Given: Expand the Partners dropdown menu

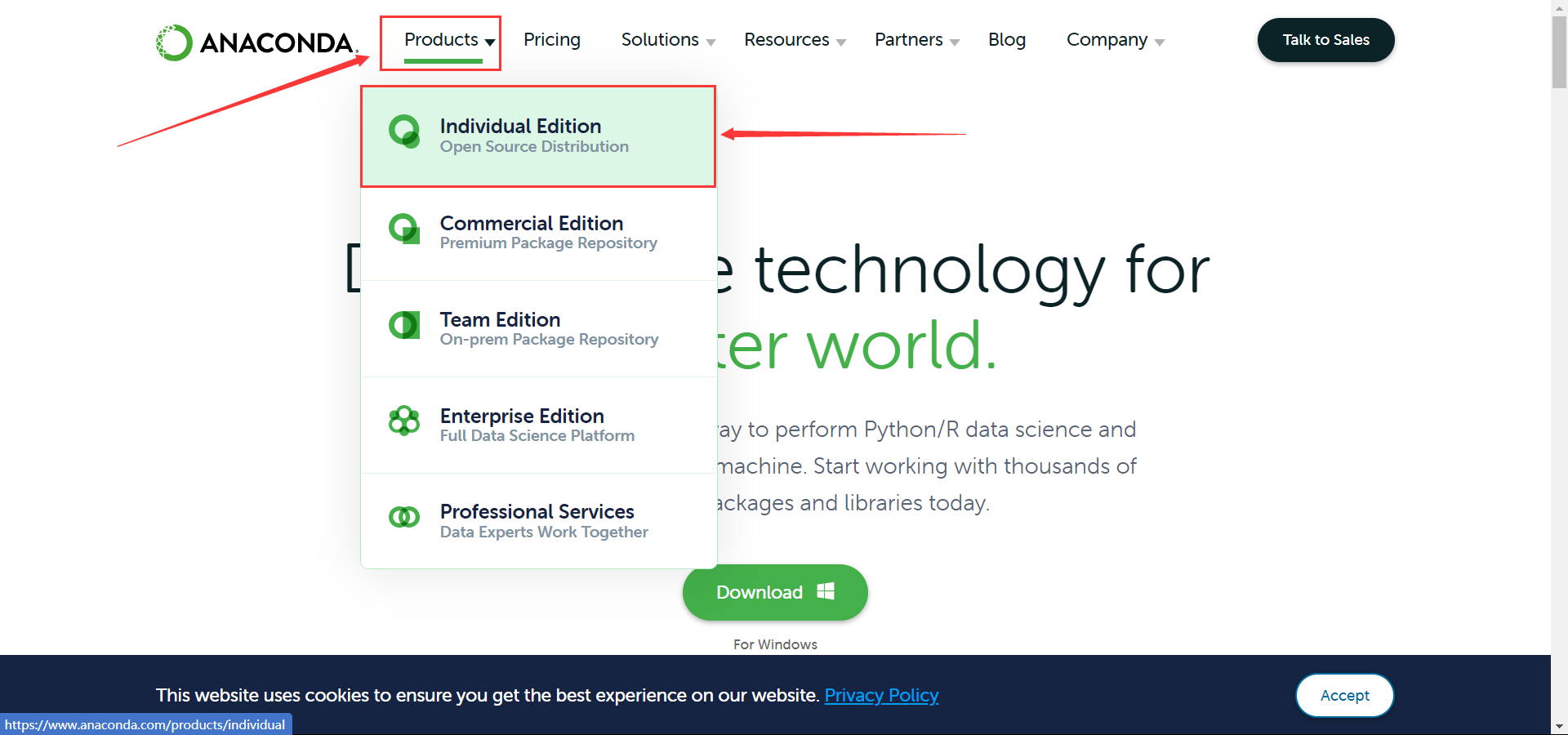Looking at the screenshot, I should pos(917,40).
